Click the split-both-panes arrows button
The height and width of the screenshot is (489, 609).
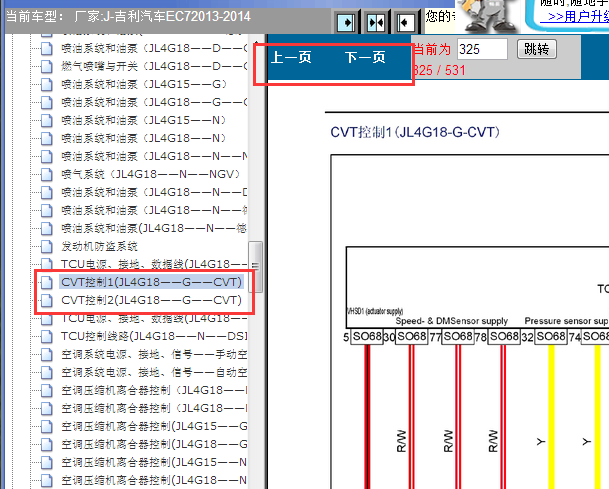(x=376, y=23)
